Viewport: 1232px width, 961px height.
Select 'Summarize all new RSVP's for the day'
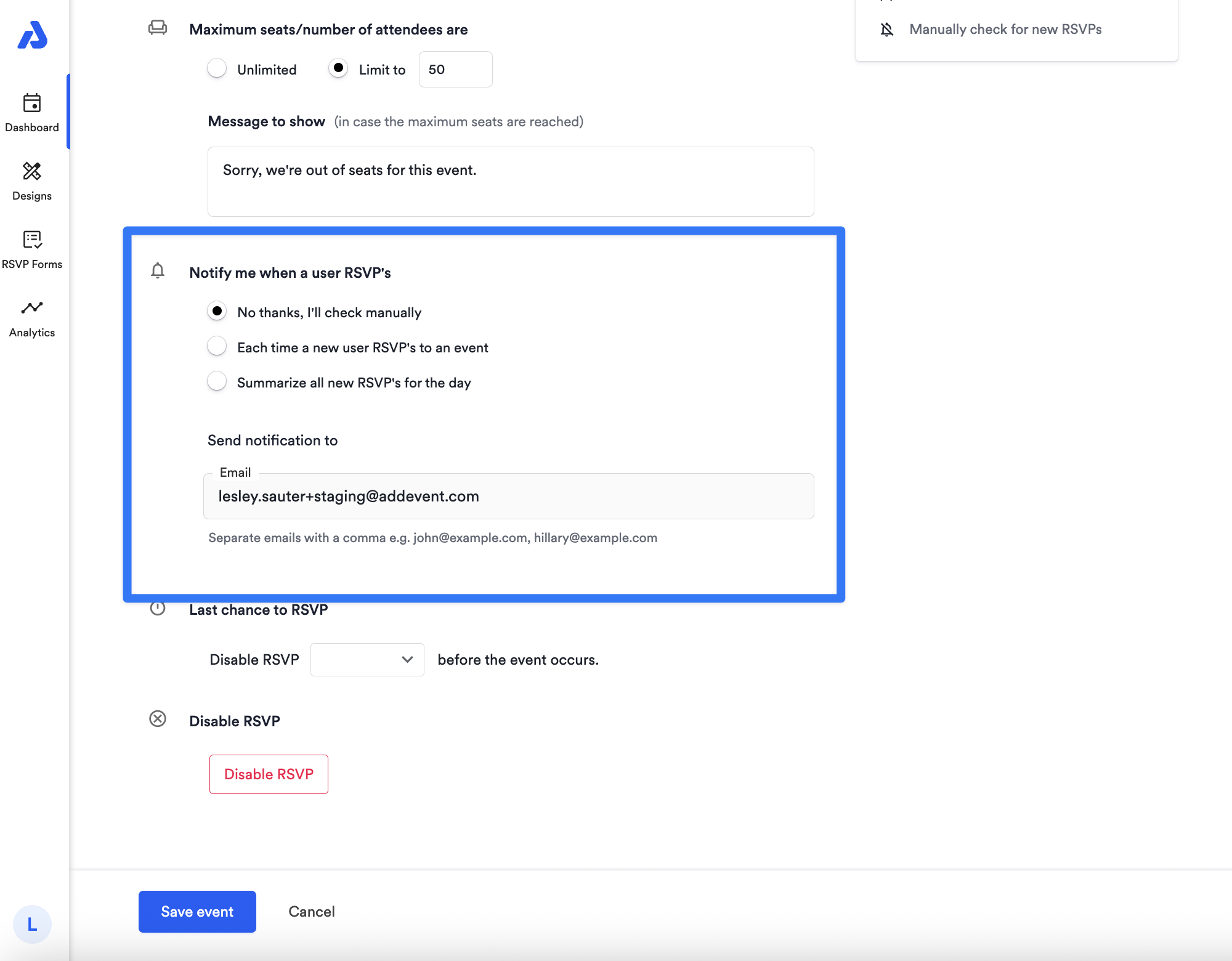(x=217, y=382)
